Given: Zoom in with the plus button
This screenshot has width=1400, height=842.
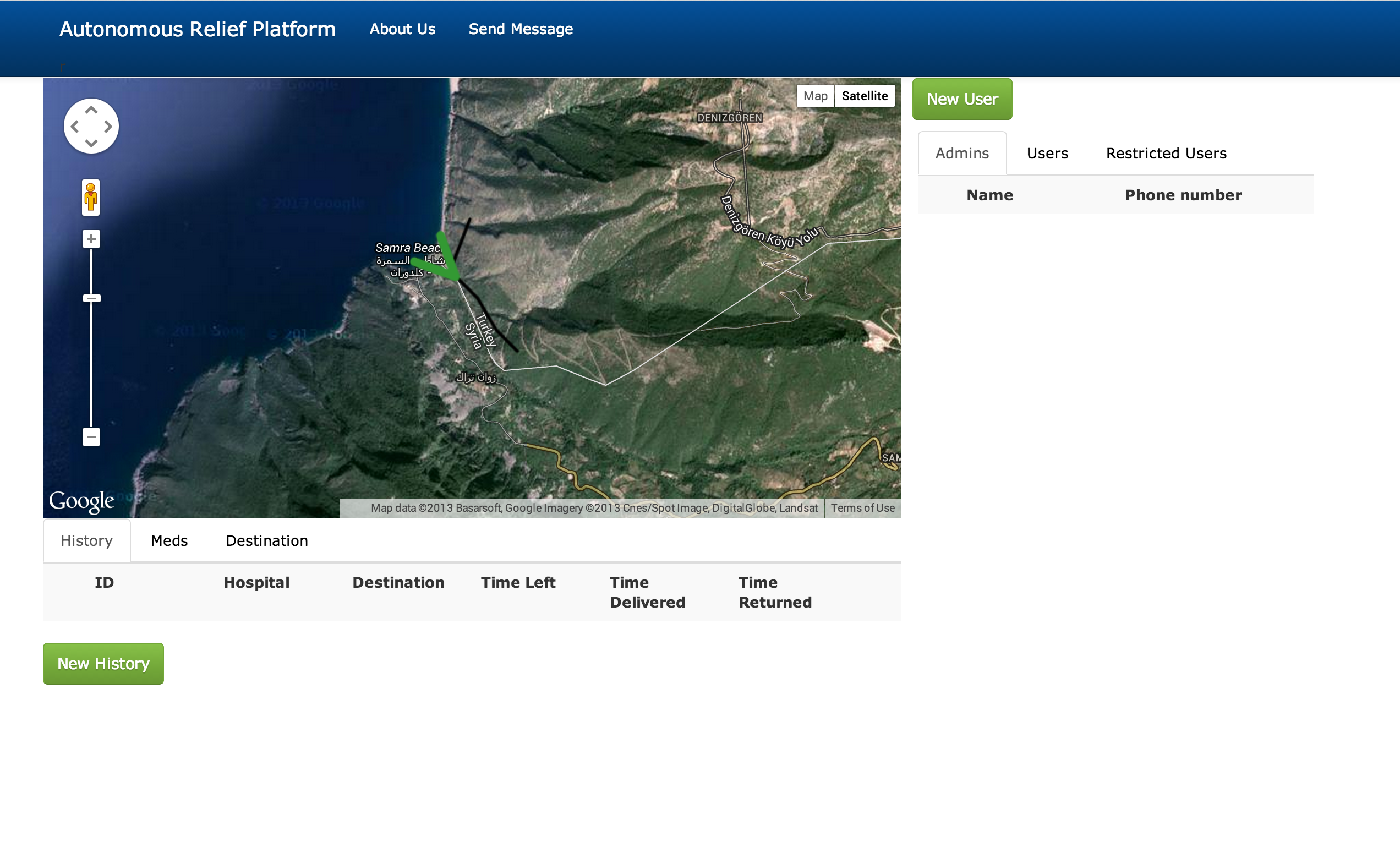Looking at the screenshot, I should [91, 239].
